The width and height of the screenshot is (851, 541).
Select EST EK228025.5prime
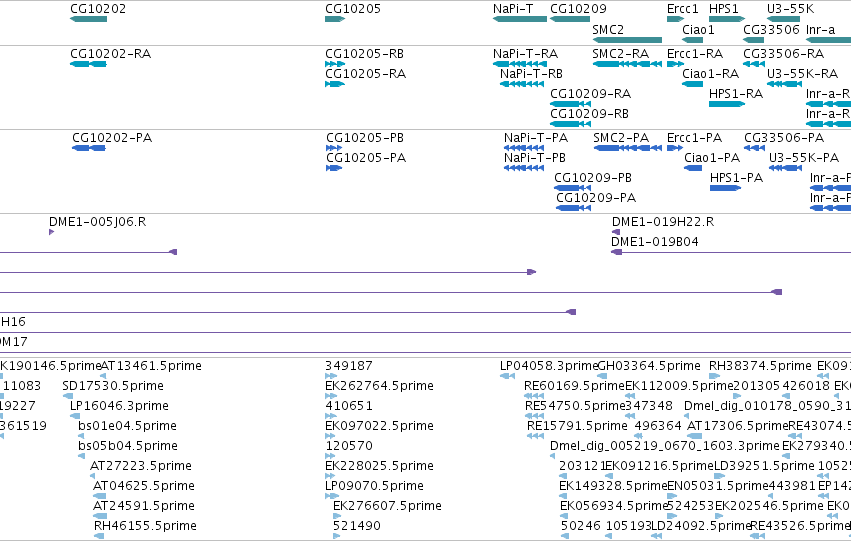[331, 476]
